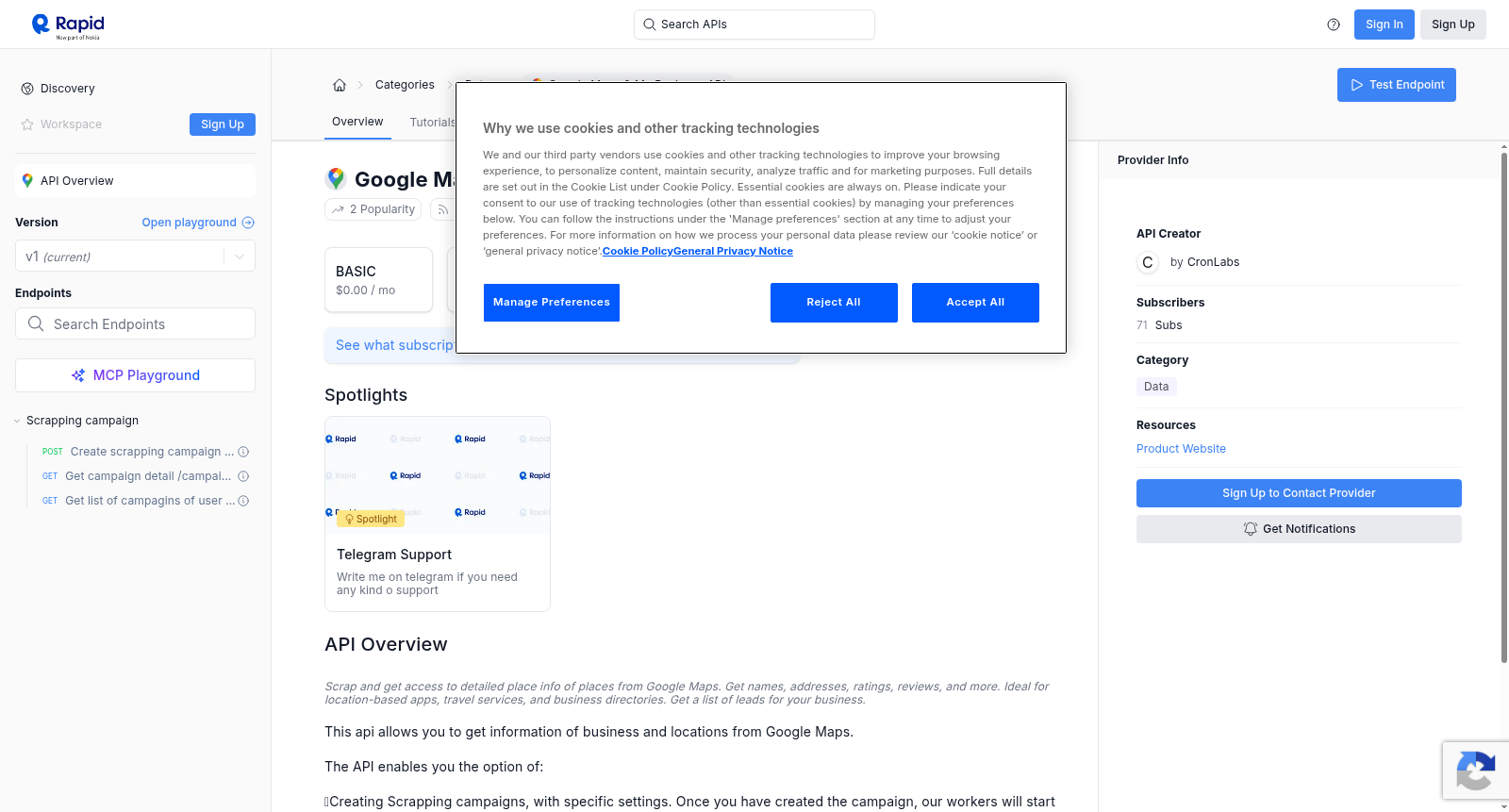Focus the Search APIs field
Screen dimensions: 1509x812
(754, 25)
